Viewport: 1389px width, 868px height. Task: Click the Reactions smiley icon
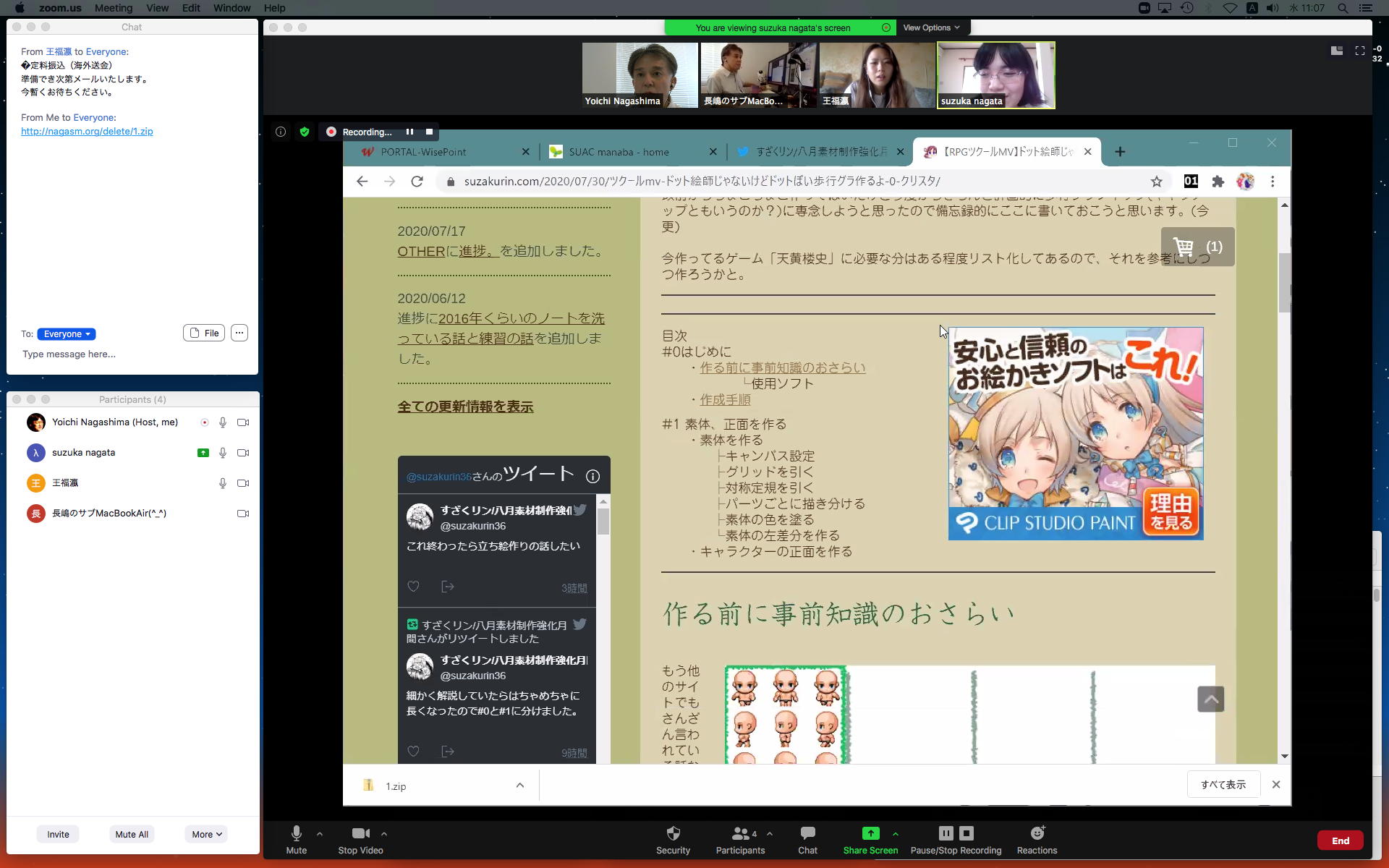coord(1037,833)
